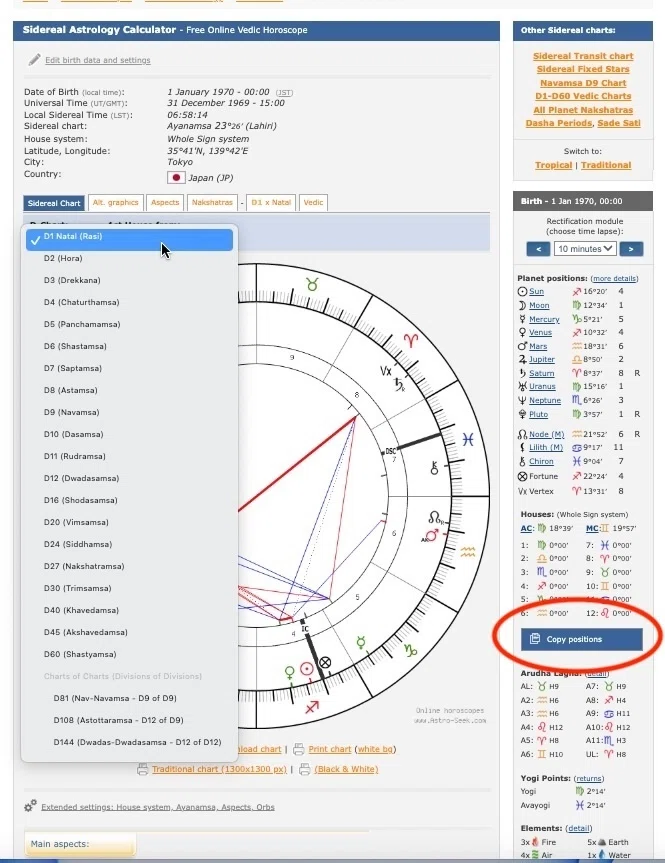Open D1-D60 Vedic Charts link
The width and height of the screenshot is (665, 863).
point(583,96)
